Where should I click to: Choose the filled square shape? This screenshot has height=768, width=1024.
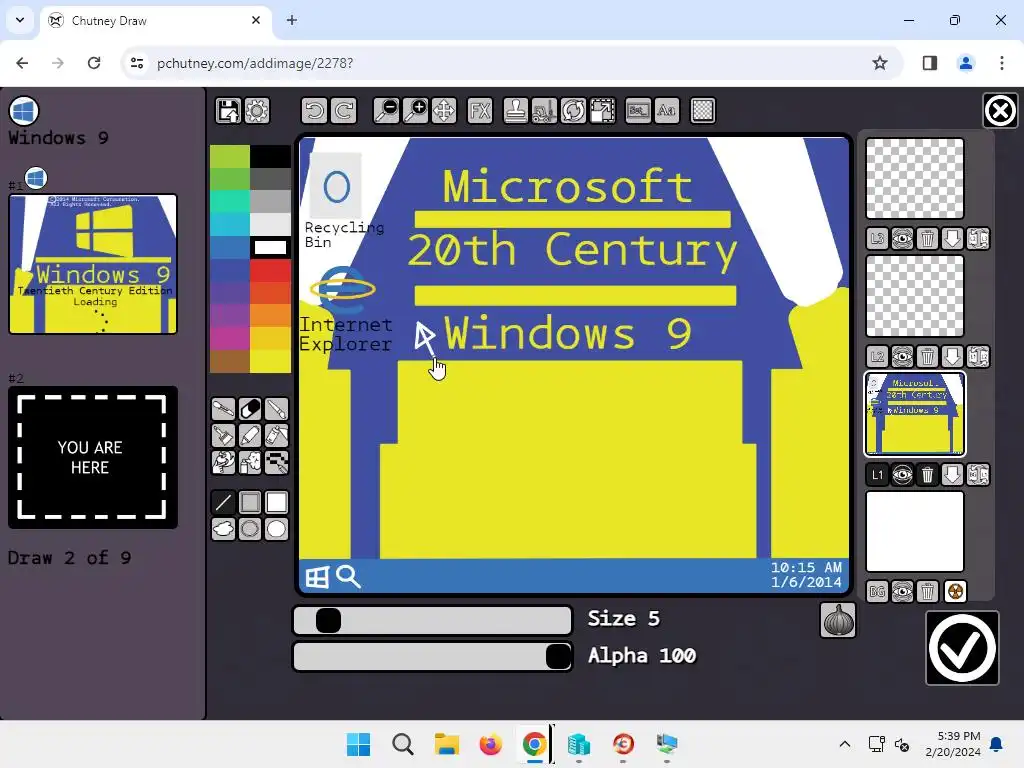[277, 502]
